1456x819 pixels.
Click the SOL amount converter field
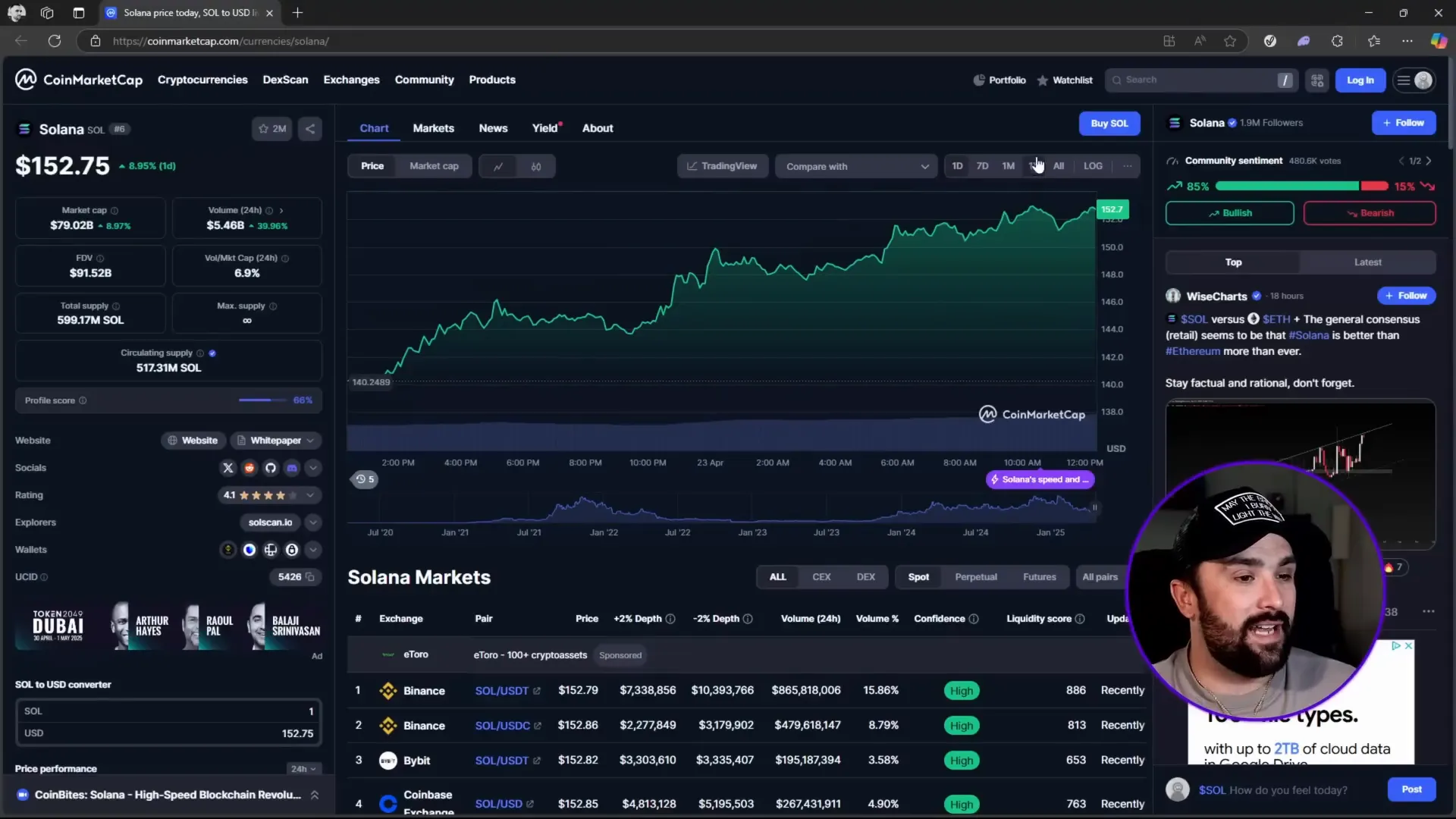click(x=168, y=711)
